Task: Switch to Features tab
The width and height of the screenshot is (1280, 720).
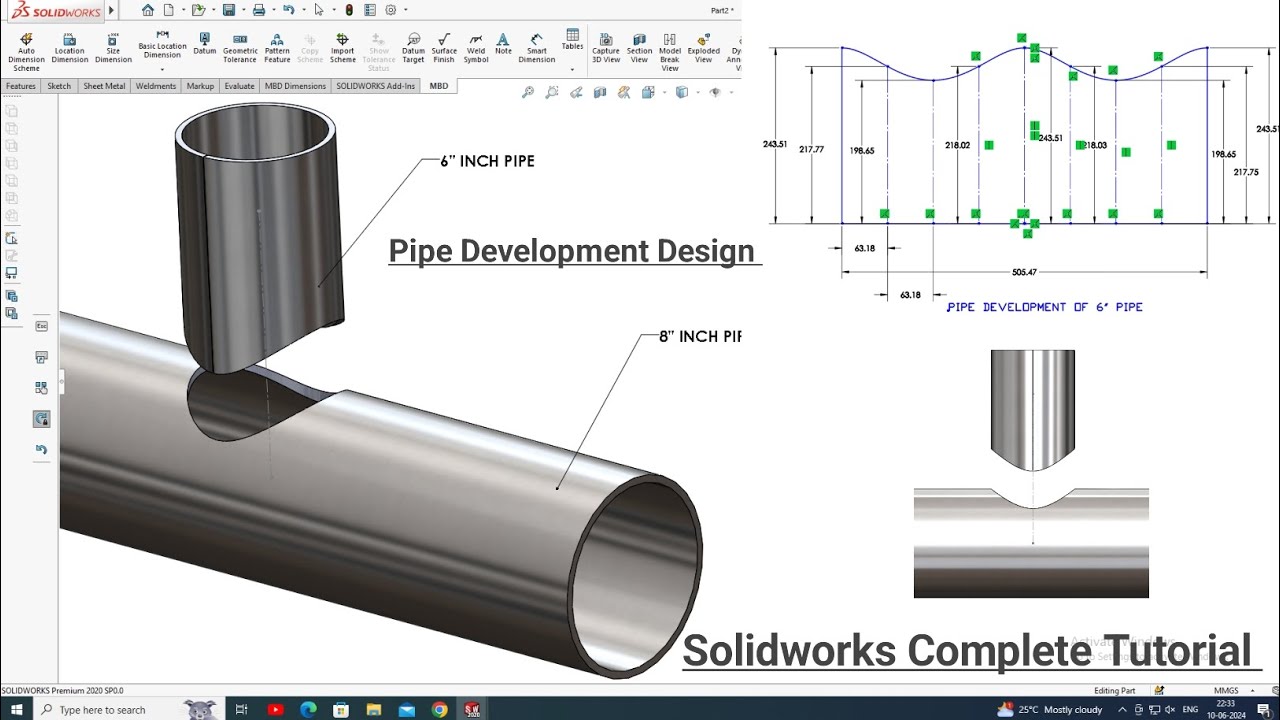Action: pyautogui.click(x=20, y=86)
